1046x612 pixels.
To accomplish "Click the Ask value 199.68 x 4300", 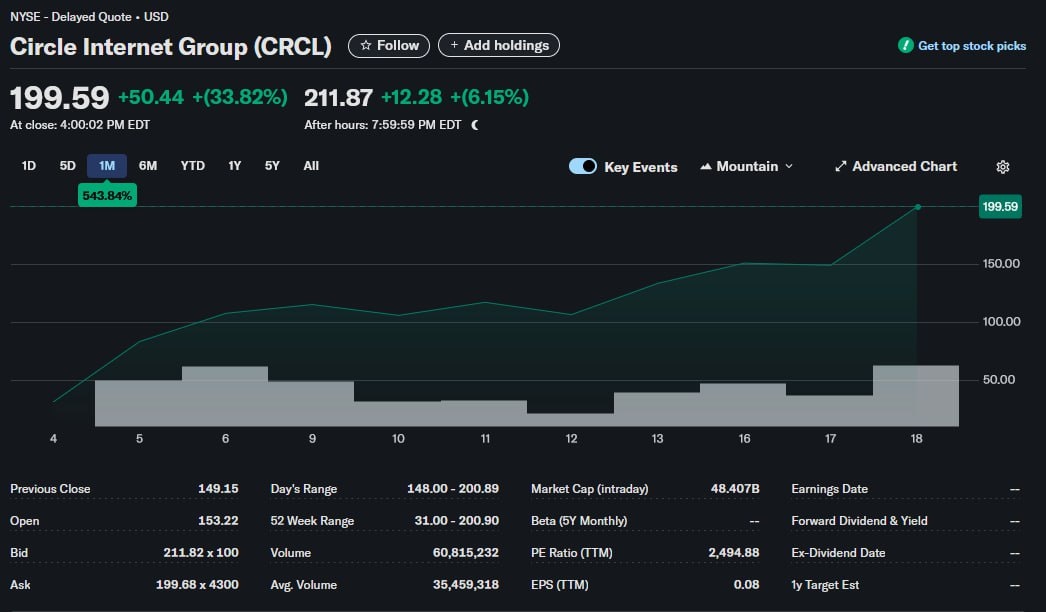I will click(197, 585).
